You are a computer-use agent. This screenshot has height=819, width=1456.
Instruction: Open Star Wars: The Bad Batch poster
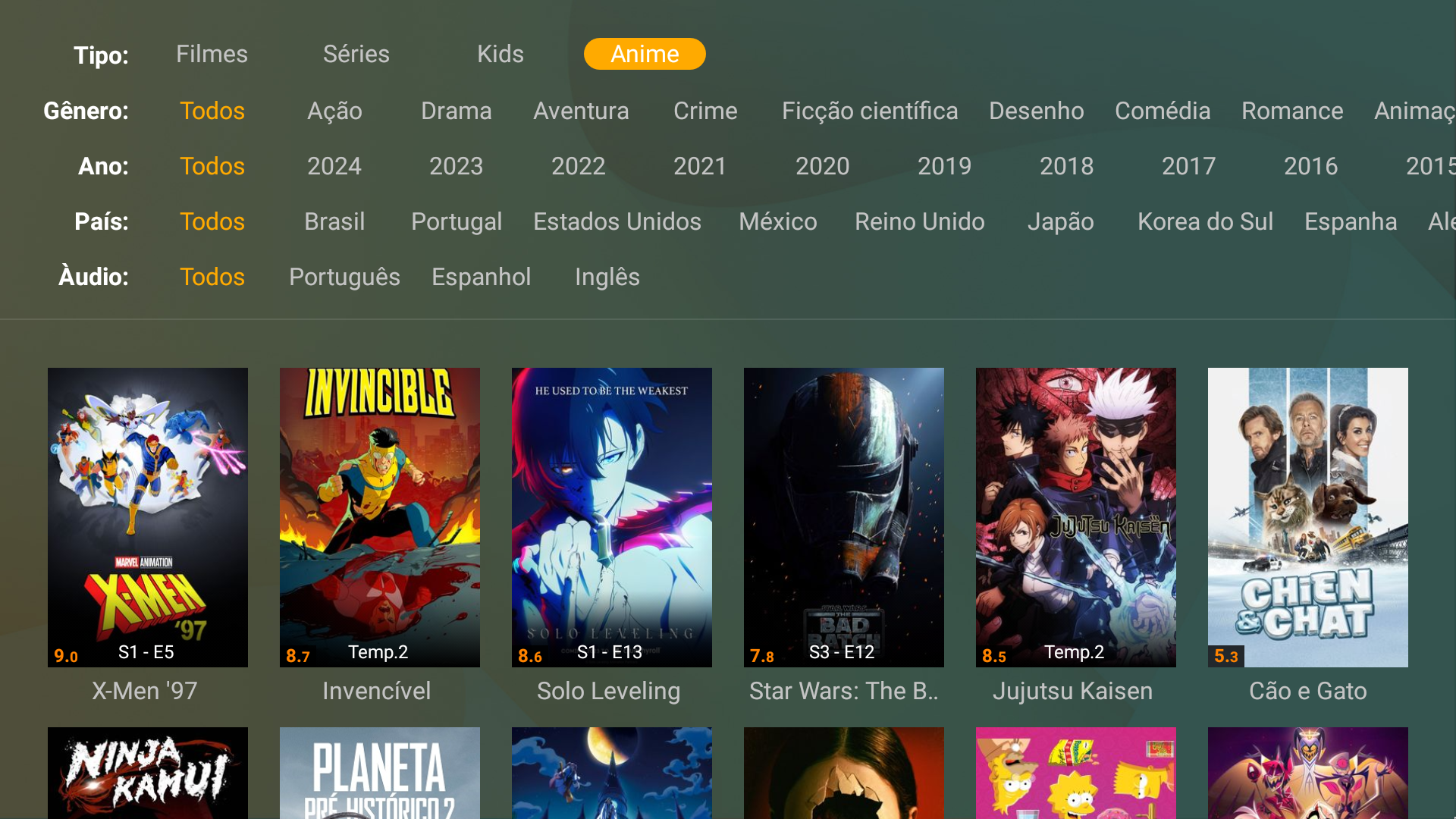(x=844, y=517)
